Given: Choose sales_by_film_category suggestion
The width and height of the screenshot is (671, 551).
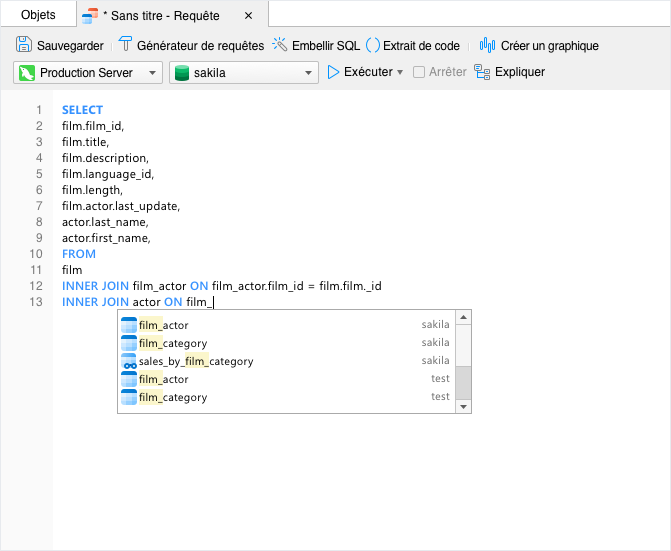Looking at the screenshot, I should [286, 361].
